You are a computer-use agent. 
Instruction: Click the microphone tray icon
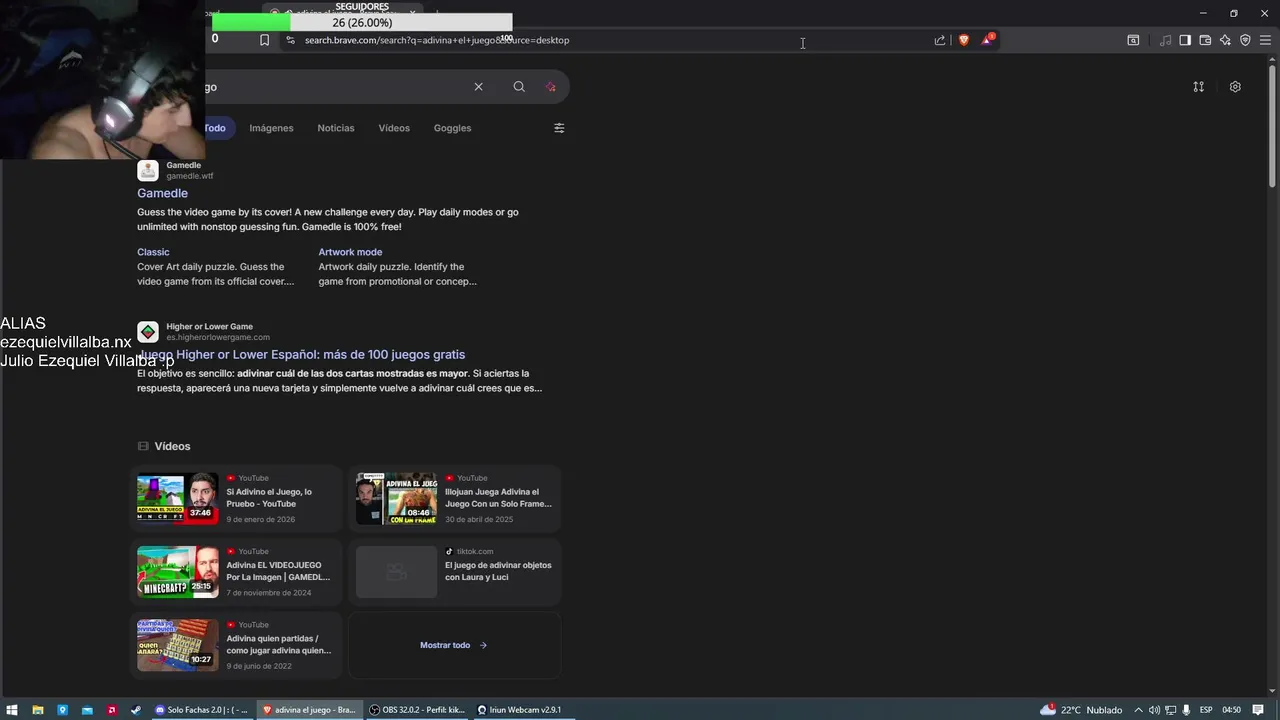tap(1186, 710)
